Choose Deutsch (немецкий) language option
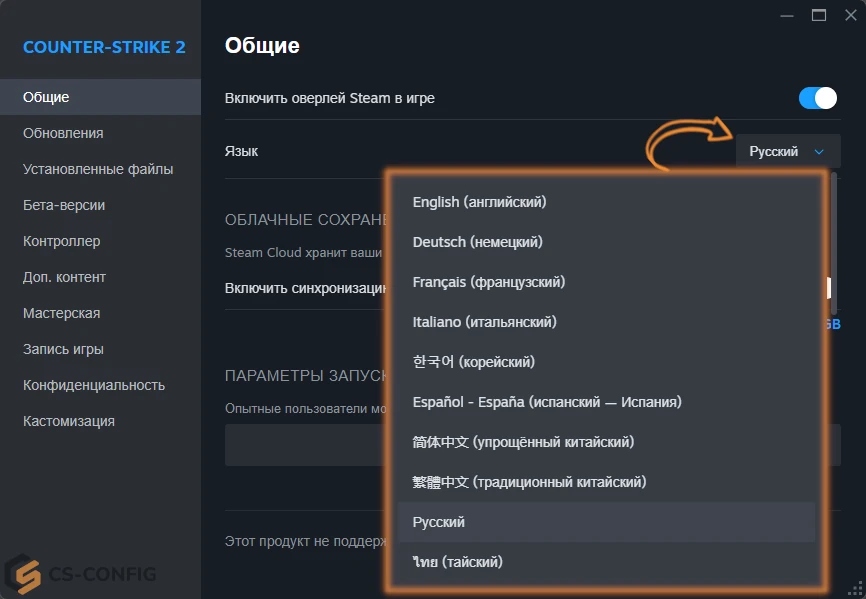This screenshot has width=866, height=599. tap(477, 241)
